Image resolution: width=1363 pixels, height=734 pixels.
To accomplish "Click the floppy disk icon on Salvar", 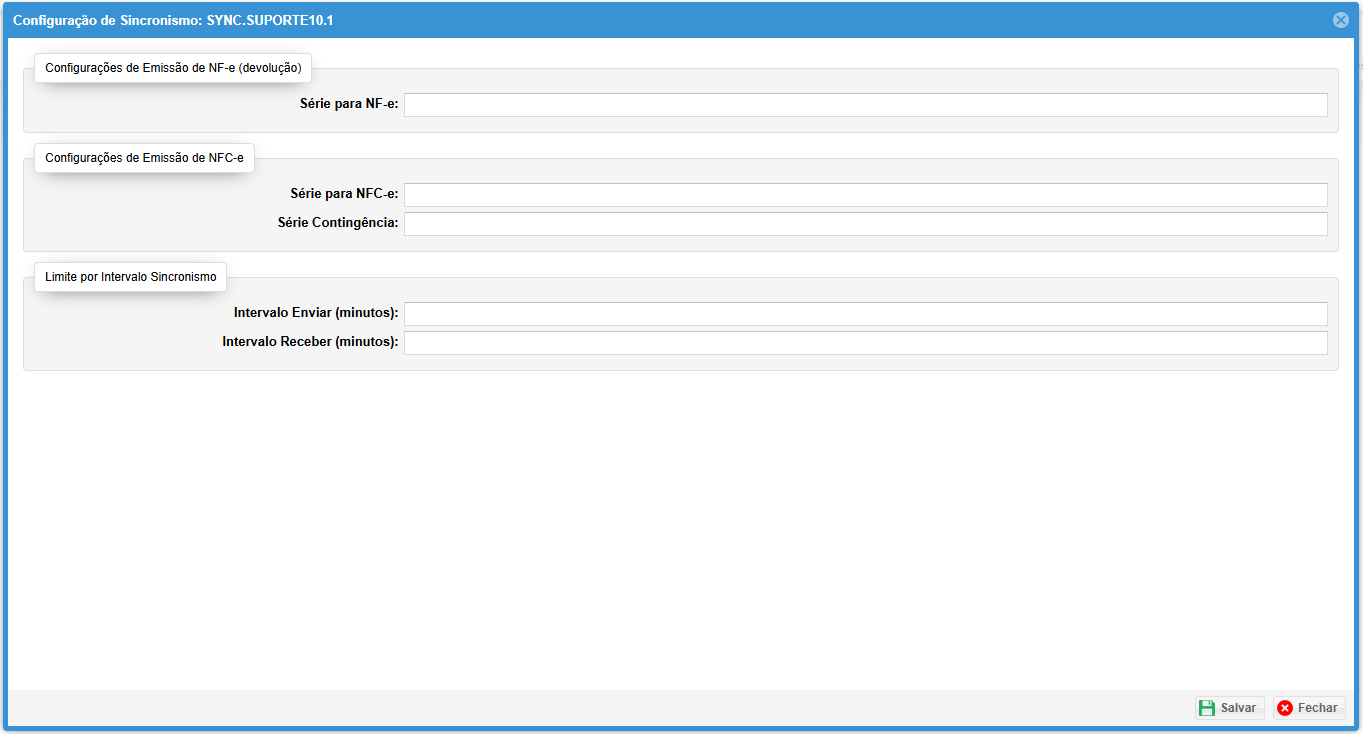I will (x=1207, y=708).
